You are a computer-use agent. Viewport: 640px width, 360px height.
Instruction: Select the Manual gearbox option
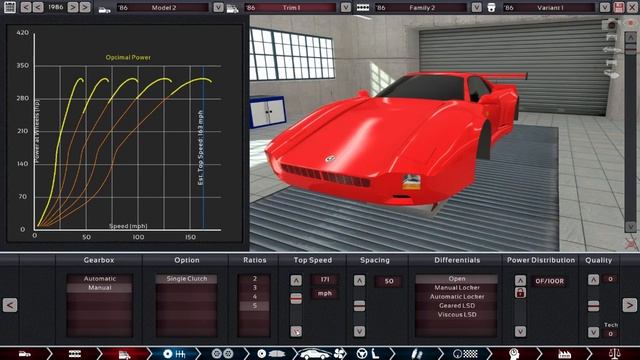(100, 287)
